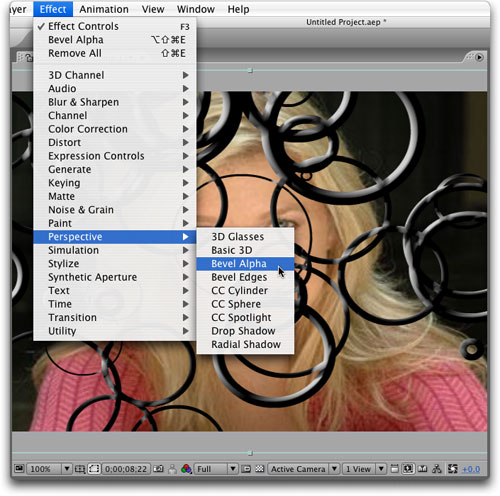Screen dimensions: 500x496
Task: Toggle the transparency grid checkerboard icon
Action: point(260,469)
